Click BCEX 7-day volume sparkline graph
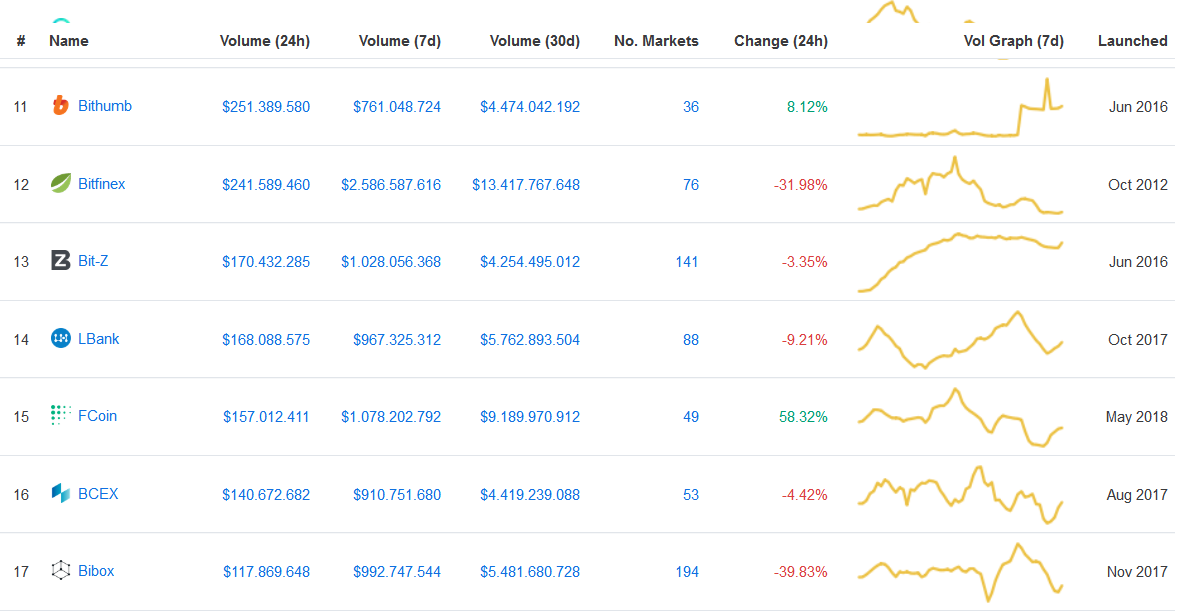 (960, 495)
